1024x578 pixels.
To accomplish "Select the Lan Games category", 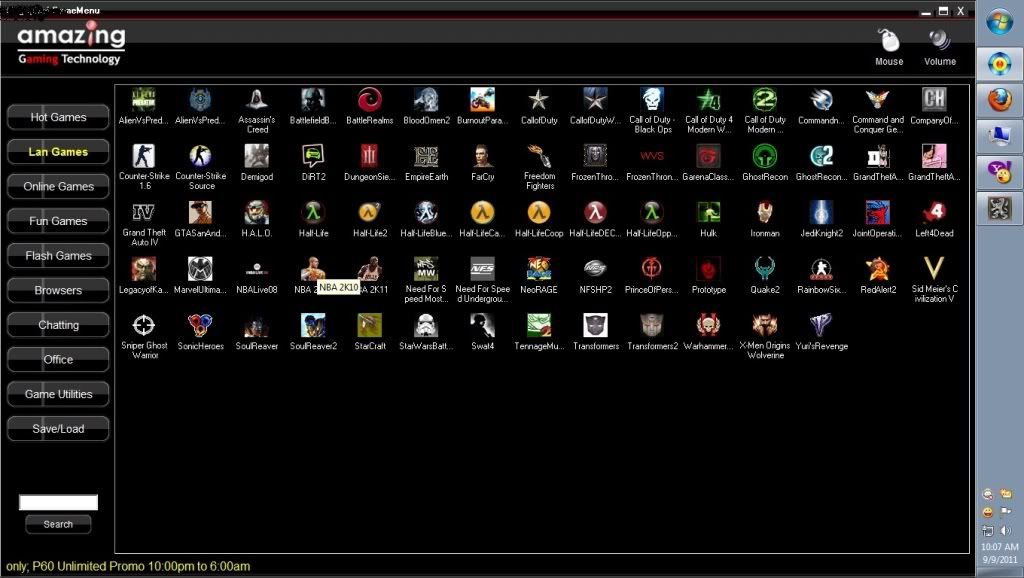I will coord(58,152).
